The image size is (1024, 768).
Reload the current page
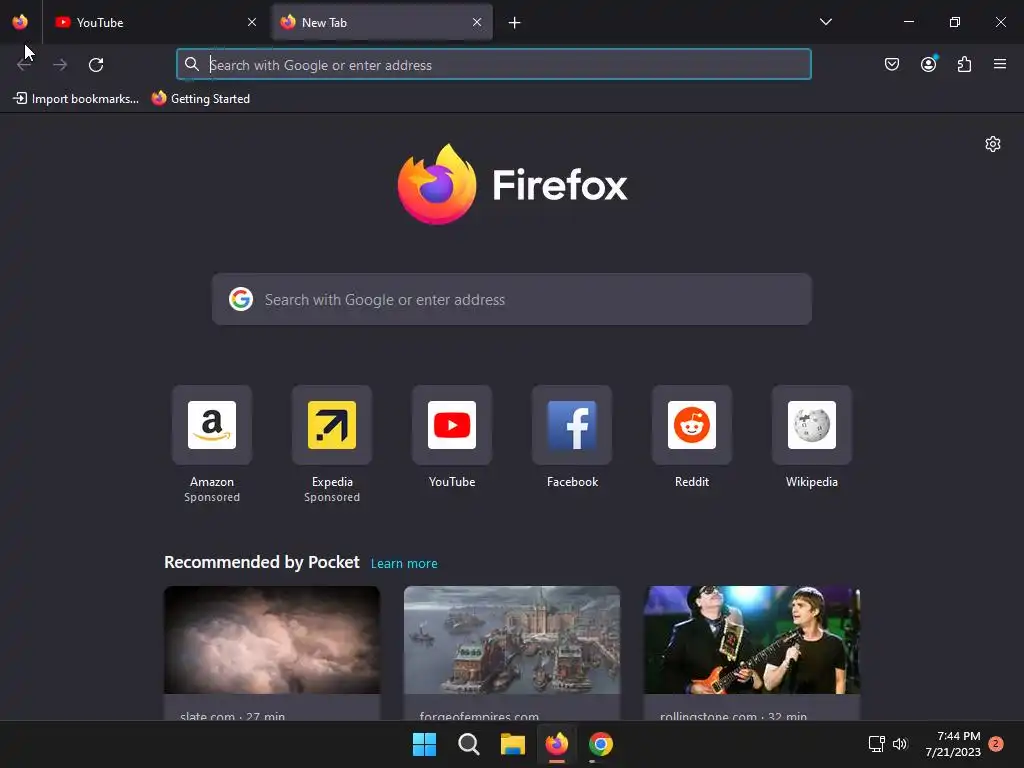pos(96,65)
